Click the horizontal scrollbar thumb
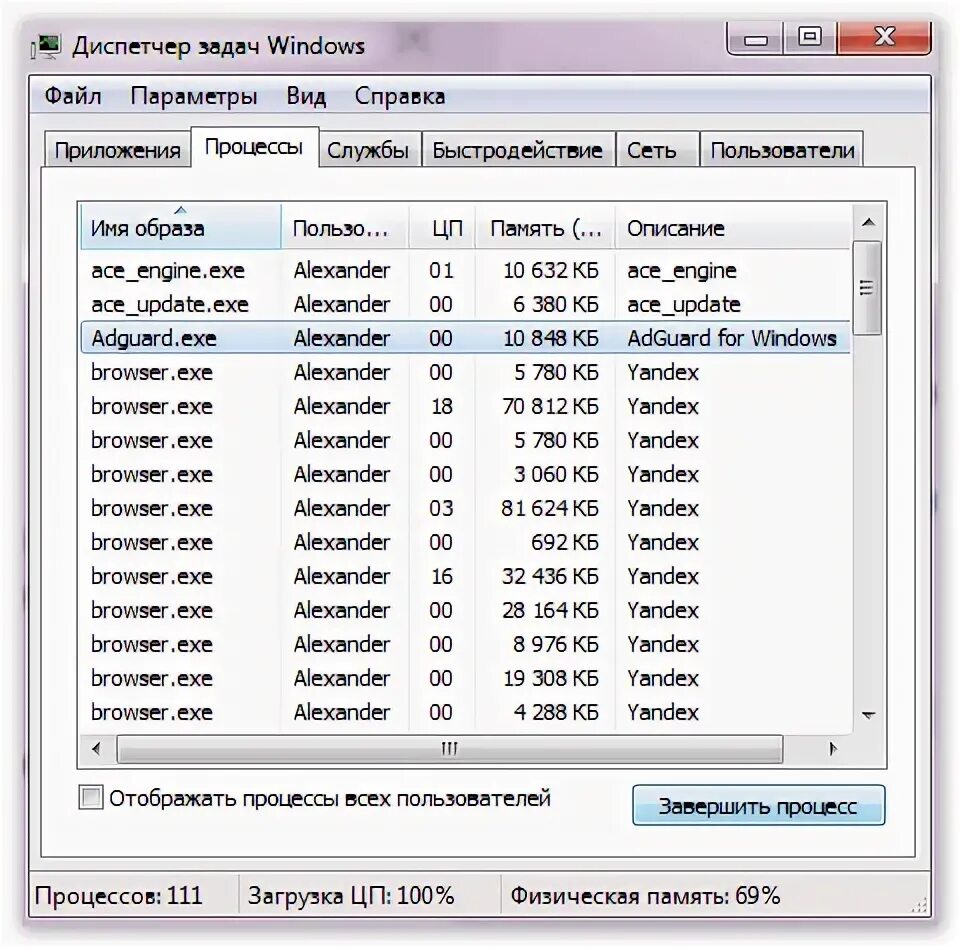This screenshot has width=960, height=948. tap(450, 748)
